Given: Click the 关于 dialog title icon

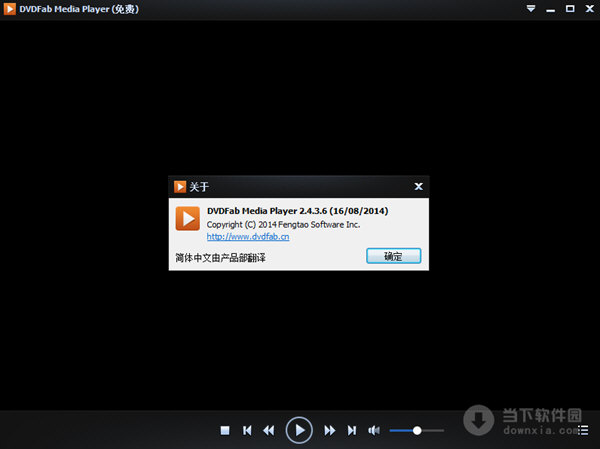Looking at the screenshot, I should [x=180, y=186].
